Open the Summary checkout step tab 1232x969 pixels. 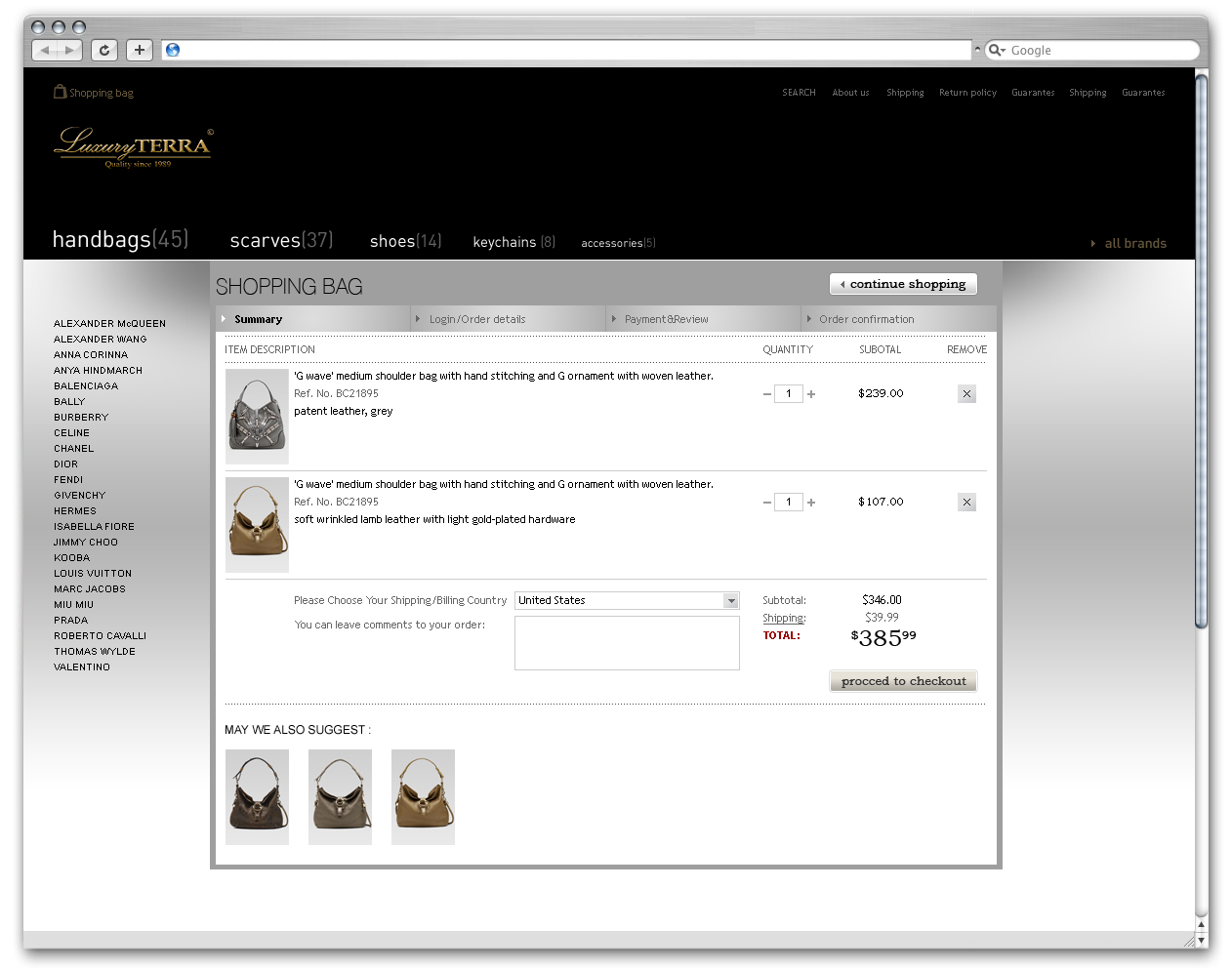coord(313,319)
